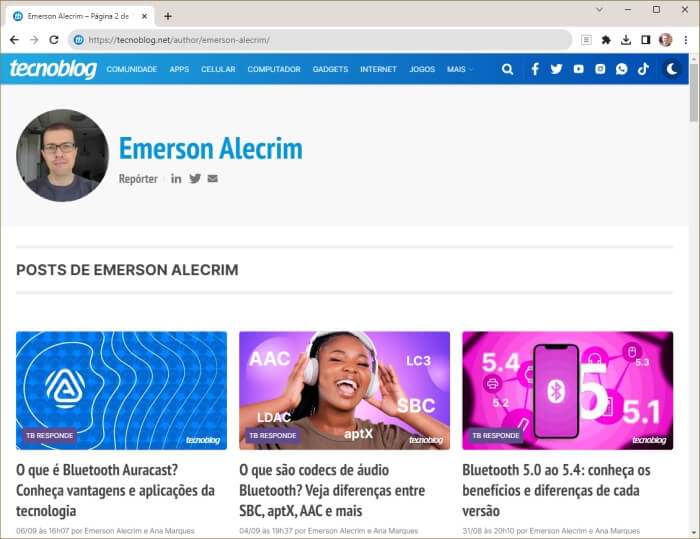The width and height of the screenshot is (700, 539).
Task: Open GADGETS menu item
Action: [x=330, y=69]
